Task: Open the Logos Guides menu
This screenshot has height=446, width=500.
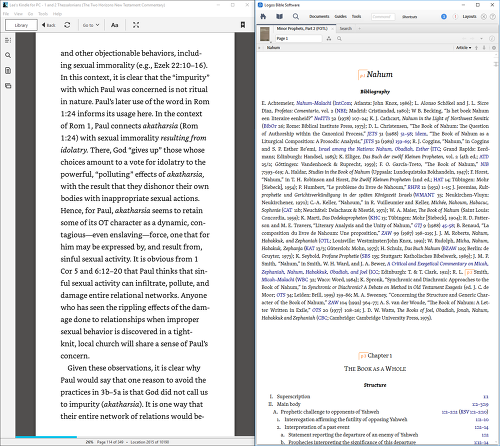Action: point(340,16)
